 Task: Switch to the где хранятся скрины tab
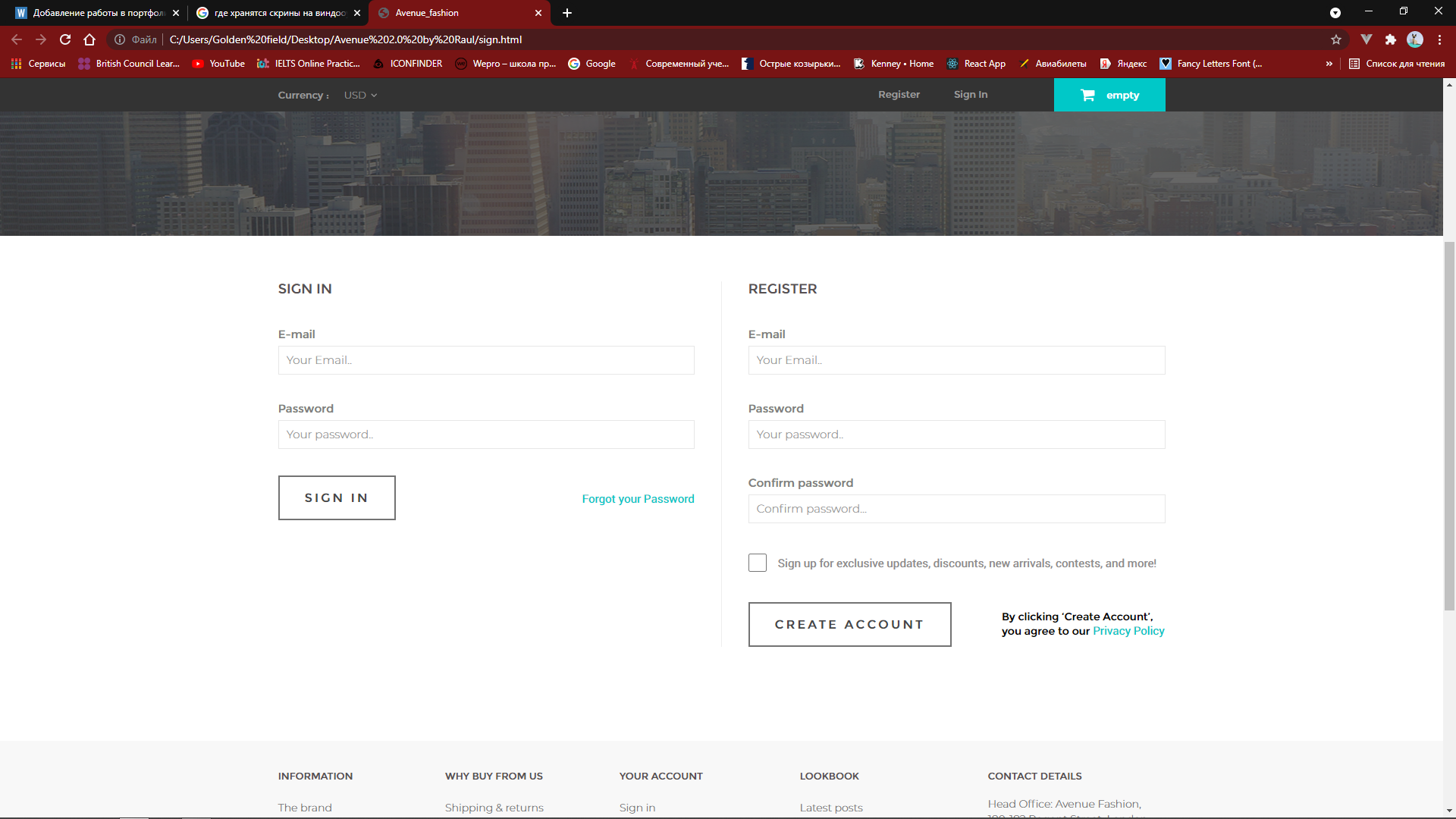click(278, 13)
